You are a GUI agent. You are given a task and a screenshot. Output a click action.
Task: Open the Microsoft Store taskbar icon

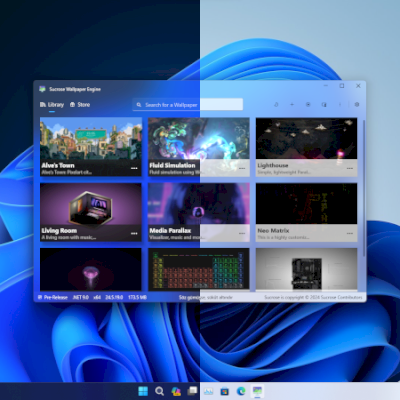coord(225,391)
